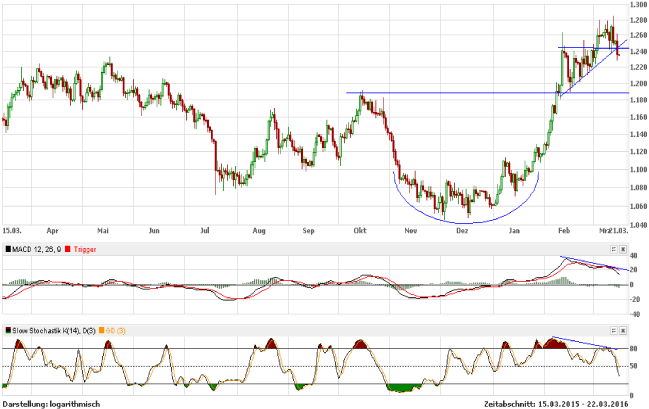The height and width of the screenshot is (409, 649).
Task: Click the 'Jul' month label on time axis
Action: pyautogui.click(x=205, y=230)
